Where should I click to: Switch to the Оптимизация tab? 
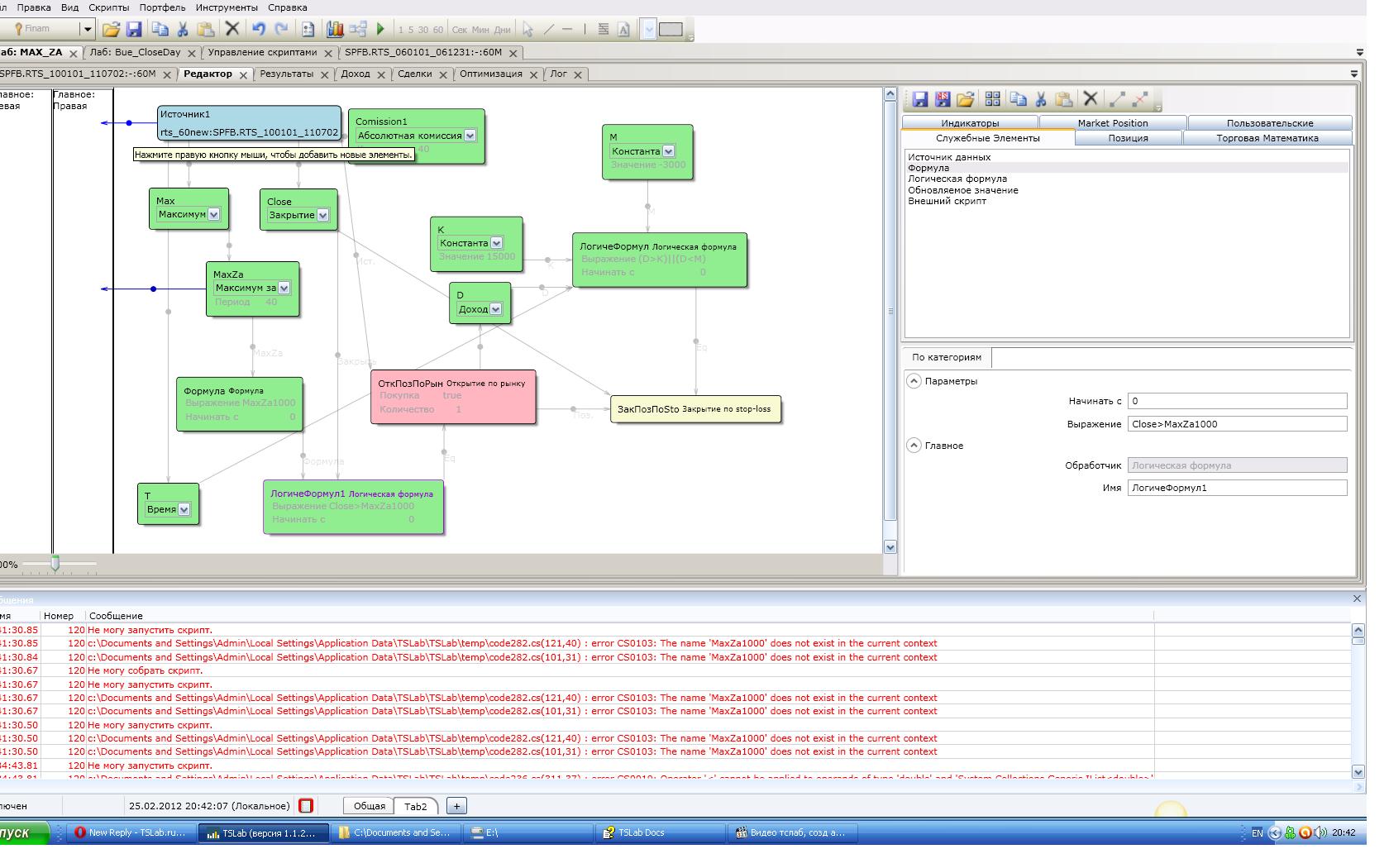tap(490, 74)
